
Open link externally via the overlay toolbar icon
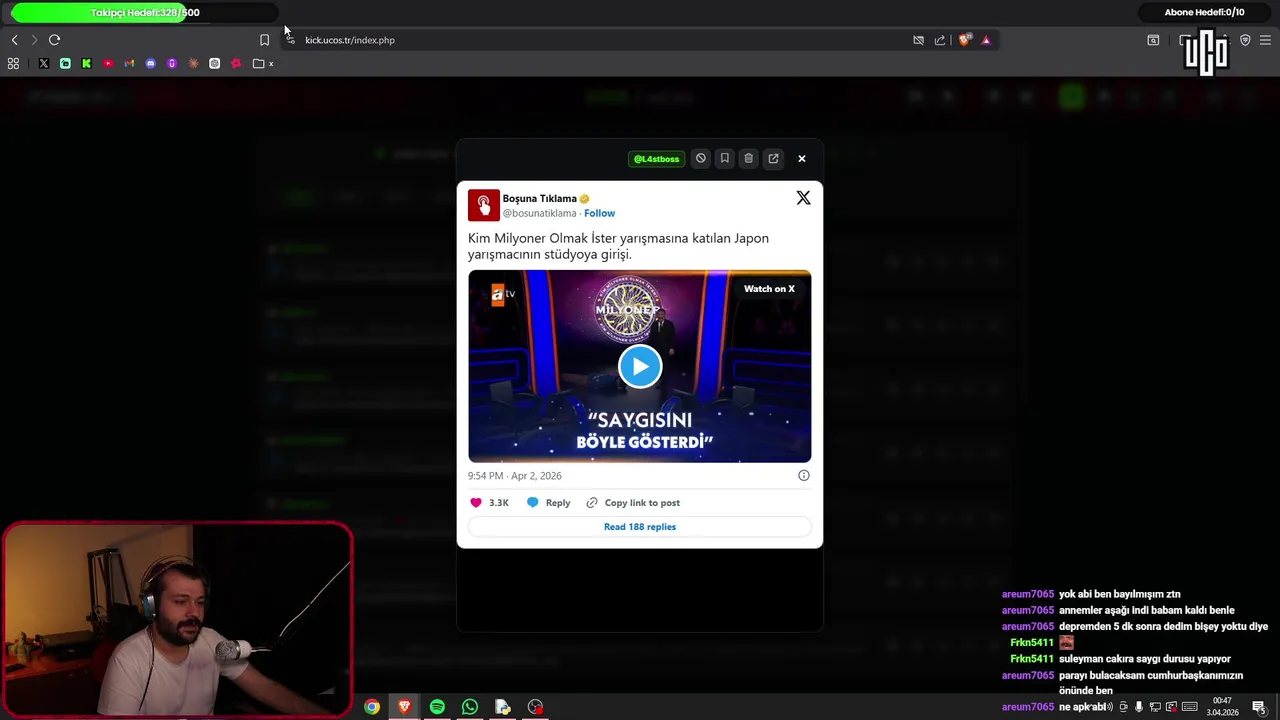[x=773, y=158]
